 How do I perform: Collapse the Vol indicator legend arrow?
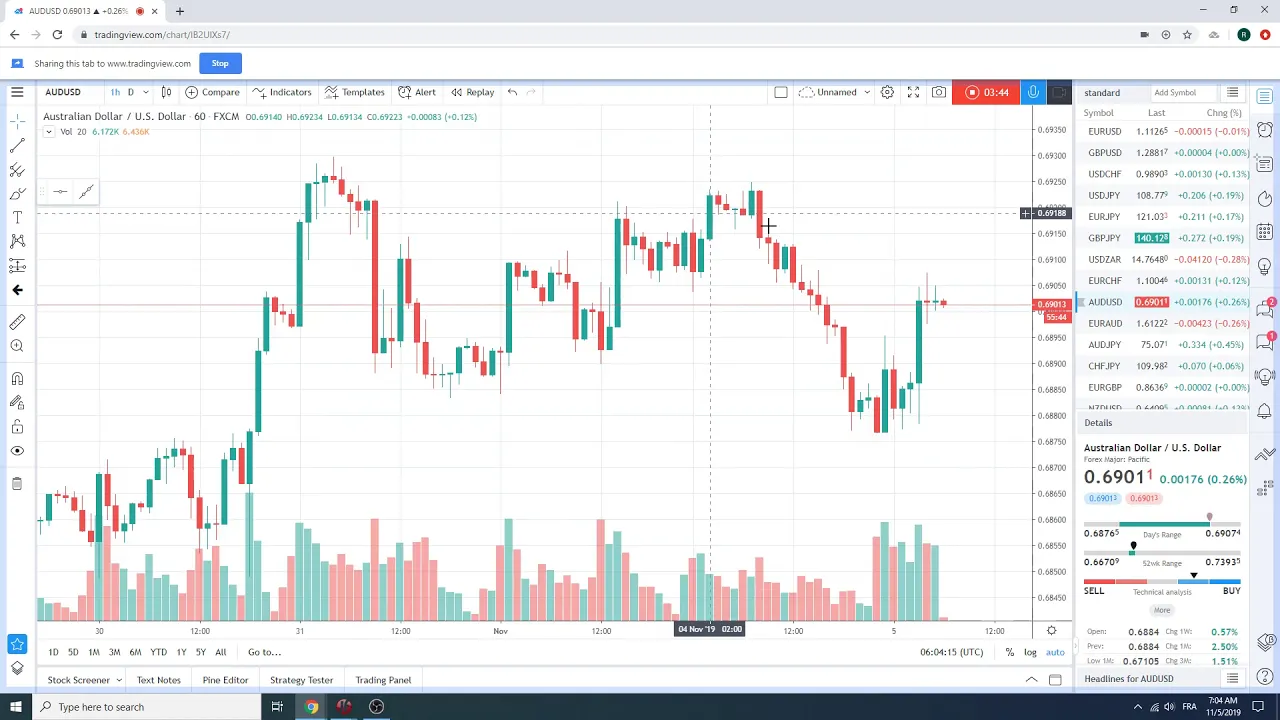coord(48,132)
